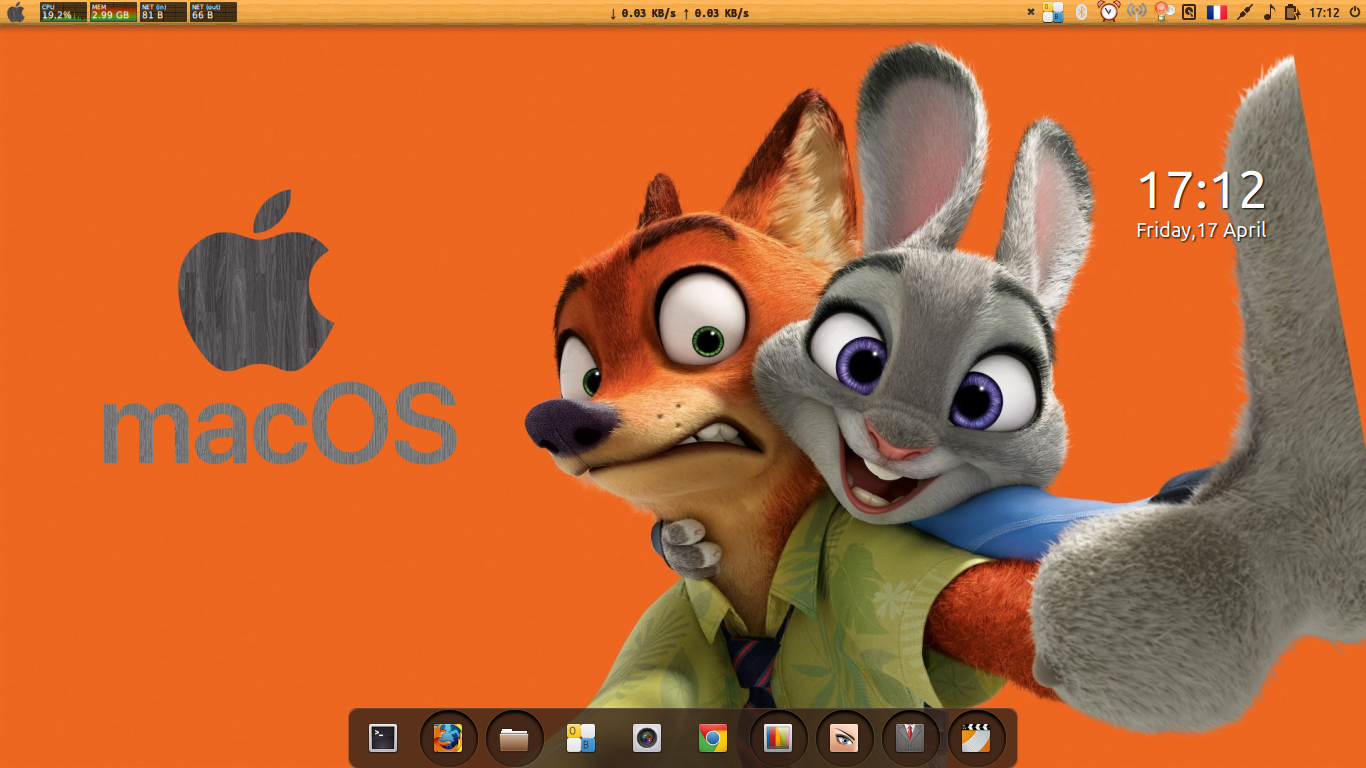The width and height of the screenshot is (1366, 768).
Task: Open the Apple logo menu in the top panel
Action: [16, 13]
